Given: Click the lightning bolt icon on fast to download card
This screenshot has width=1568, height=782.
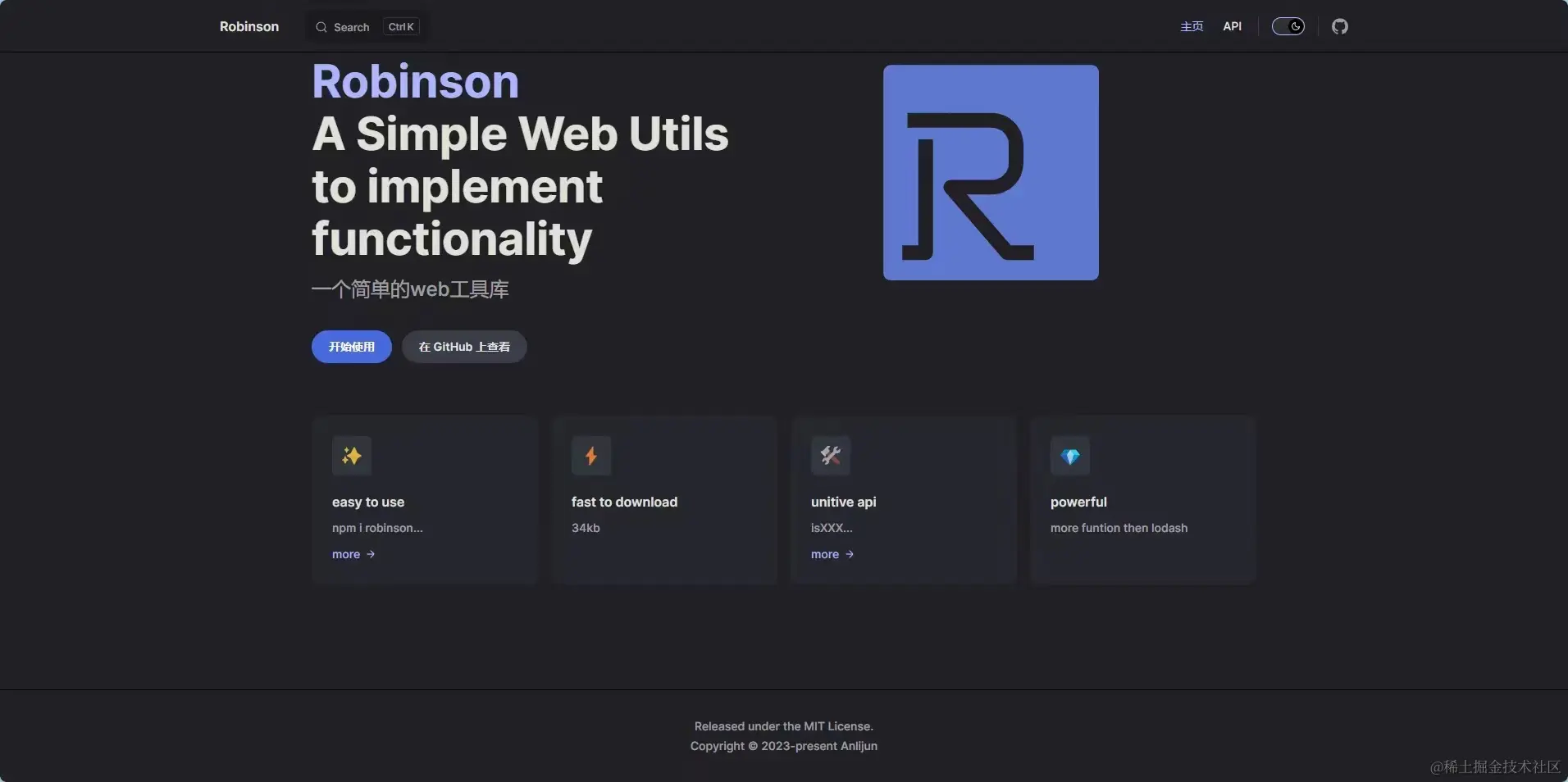Looking at the screenshot, I should coord(591,456).
